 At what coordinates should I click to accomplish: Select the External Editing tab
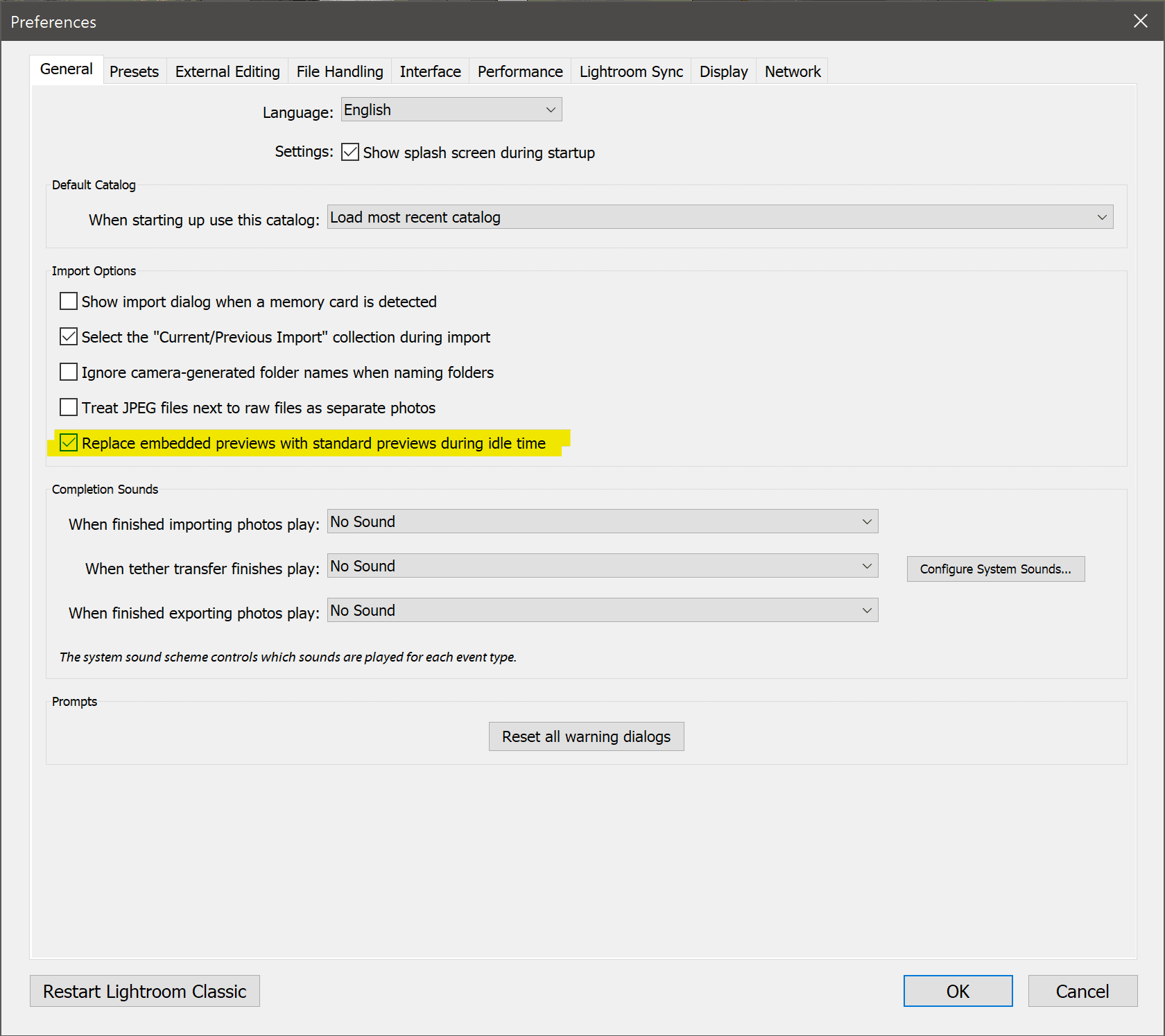(x=227, y=71)
